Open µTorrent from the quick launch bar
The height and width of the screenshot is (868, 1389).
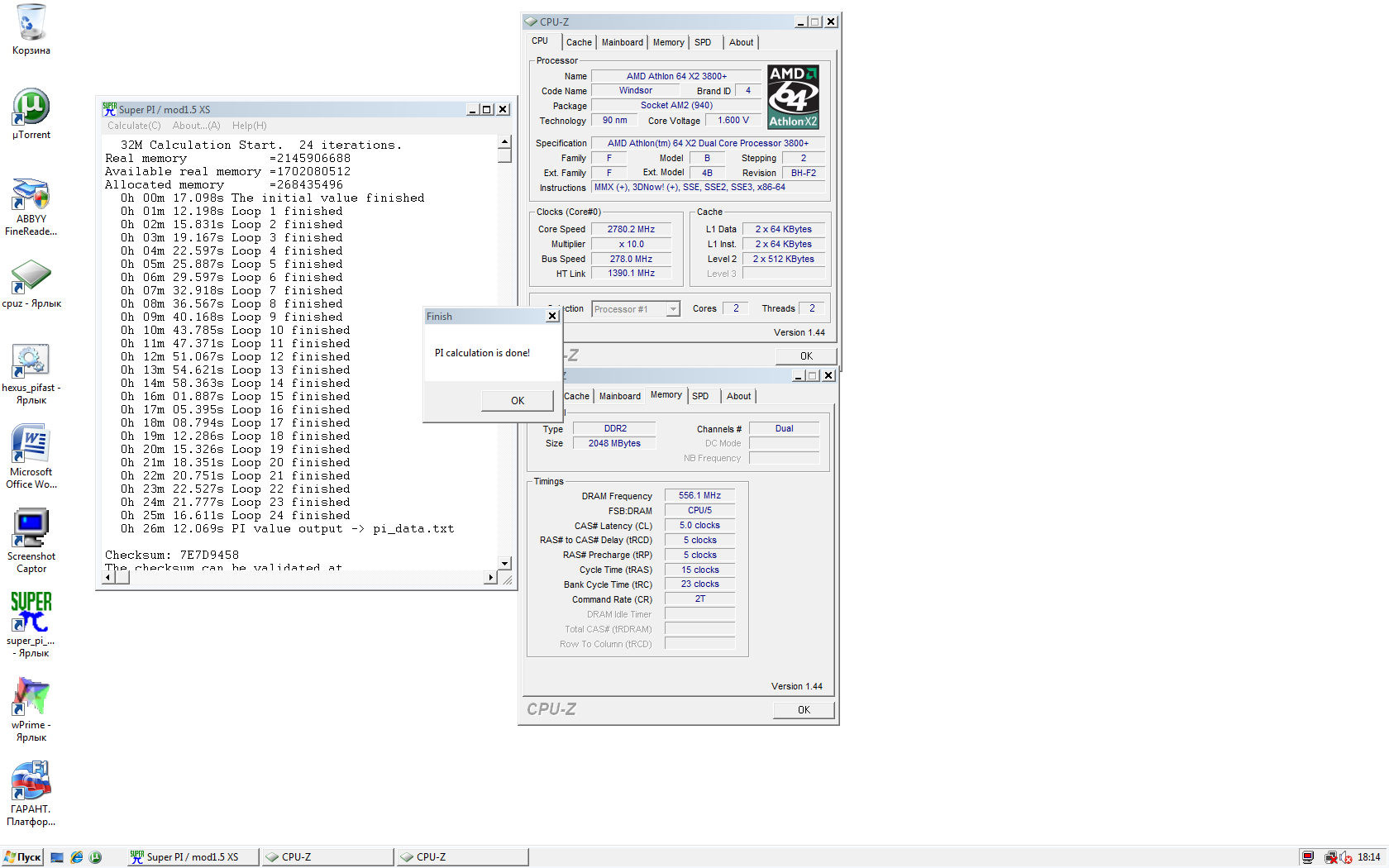[95, 857]
